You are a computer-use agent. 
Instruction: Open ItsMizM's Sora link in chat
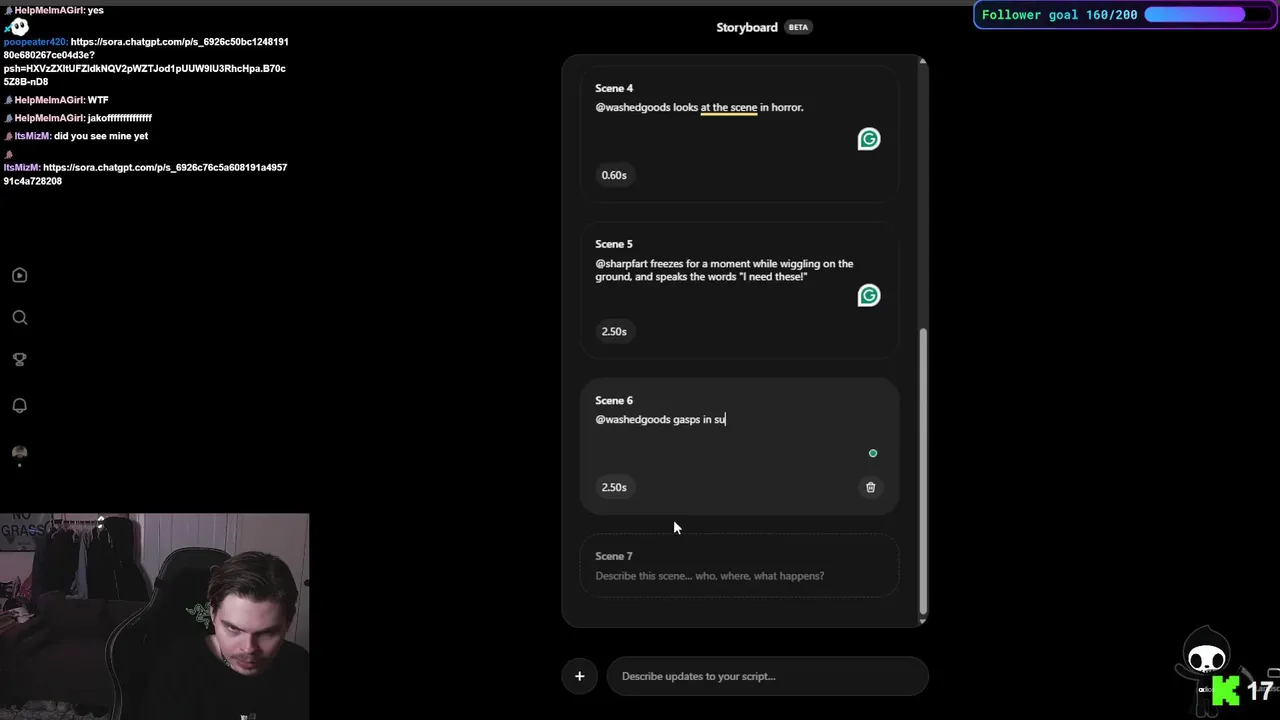point(145,174)
